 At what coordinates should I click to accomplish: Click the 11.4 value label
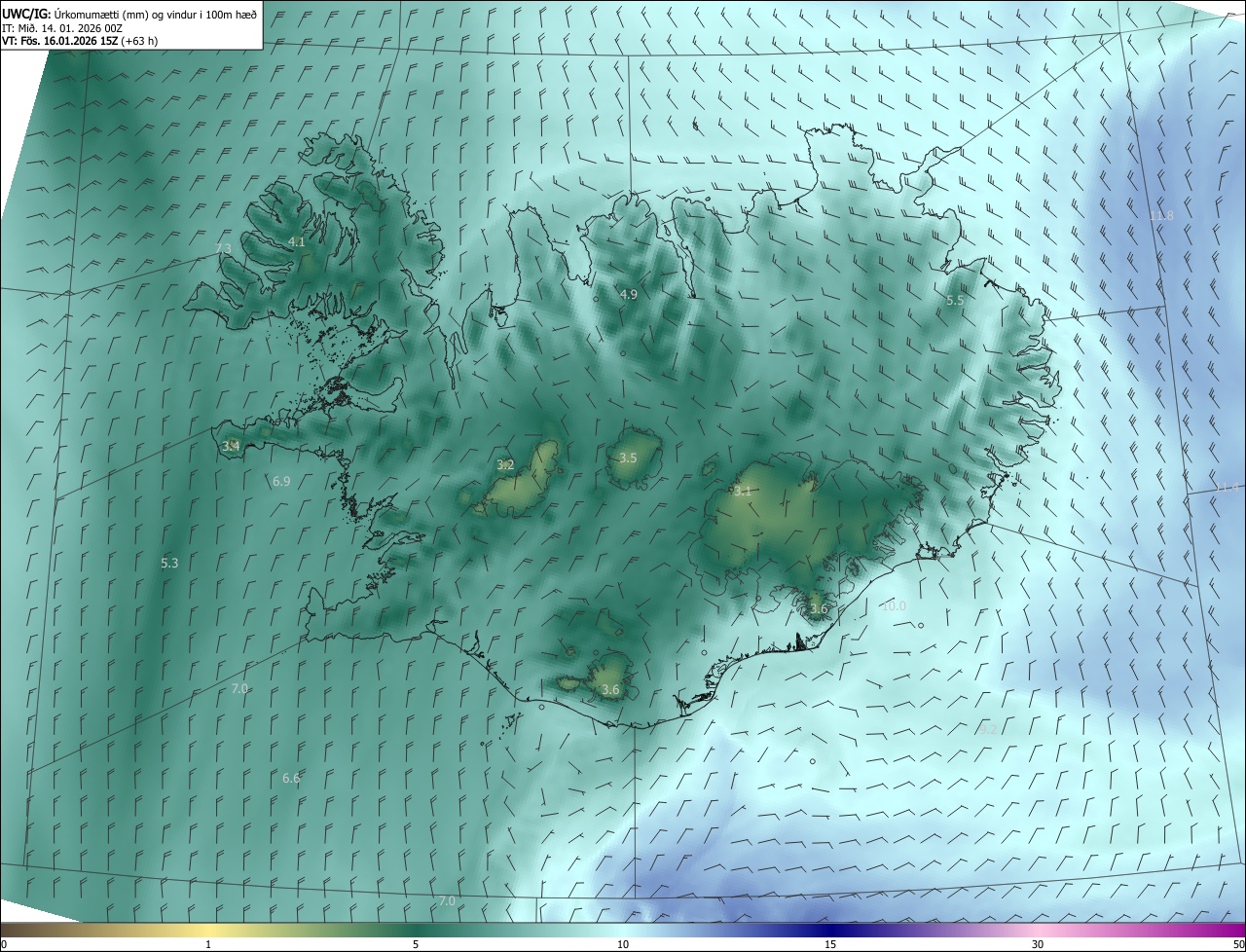(x=1228, y=488)
